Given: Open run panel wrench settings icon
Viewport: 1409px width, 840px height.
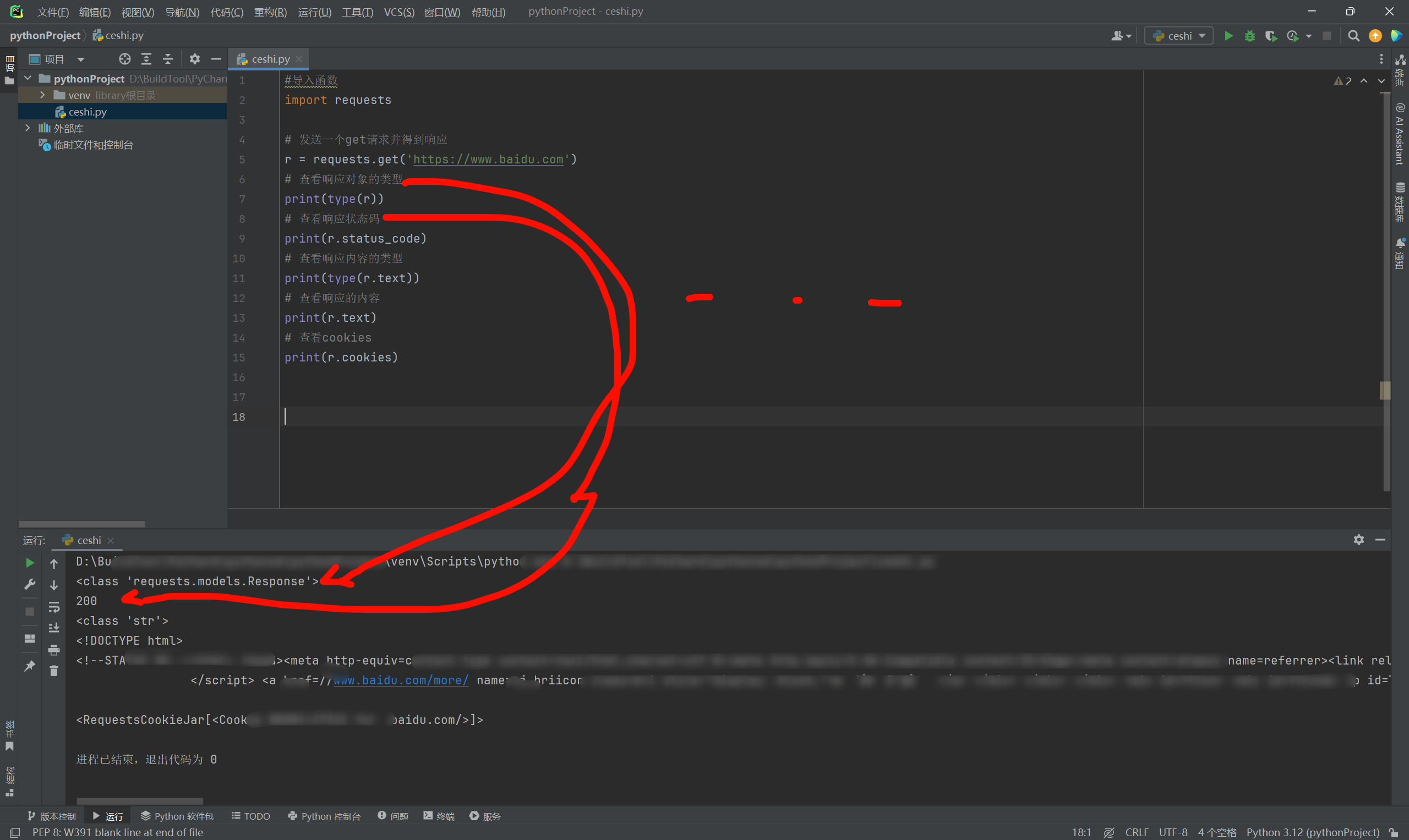Looking at the screenshot, I should pyautogui.click(x=30, y=584).
